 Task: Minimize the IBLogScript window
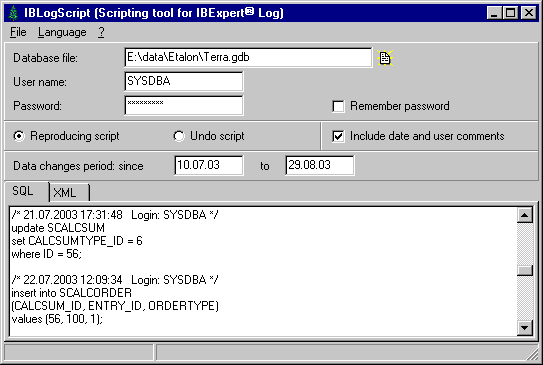pos(494,14)
